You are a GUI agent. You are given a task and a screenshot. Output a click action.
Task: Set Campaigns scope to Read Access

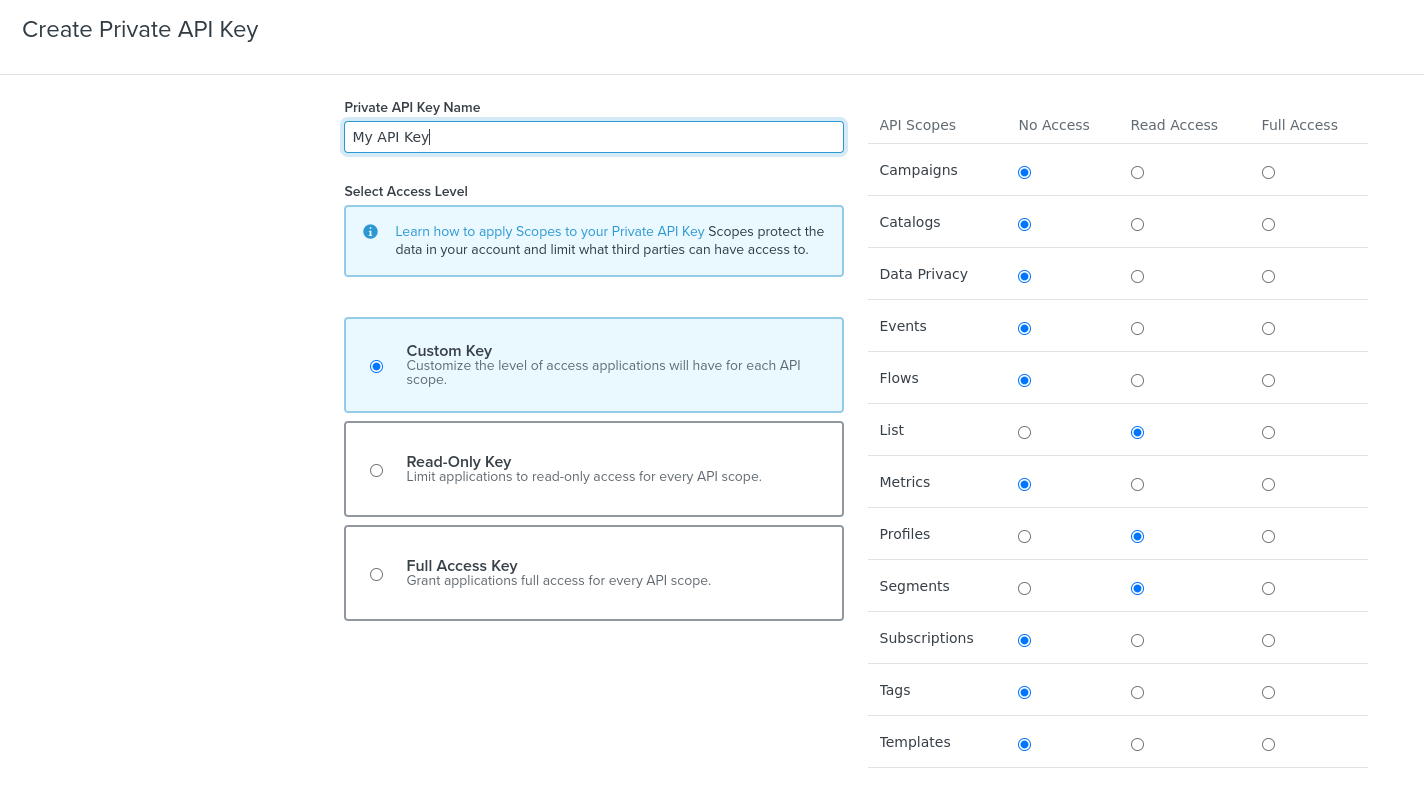pyautogui.click(x=1137, y=172)
